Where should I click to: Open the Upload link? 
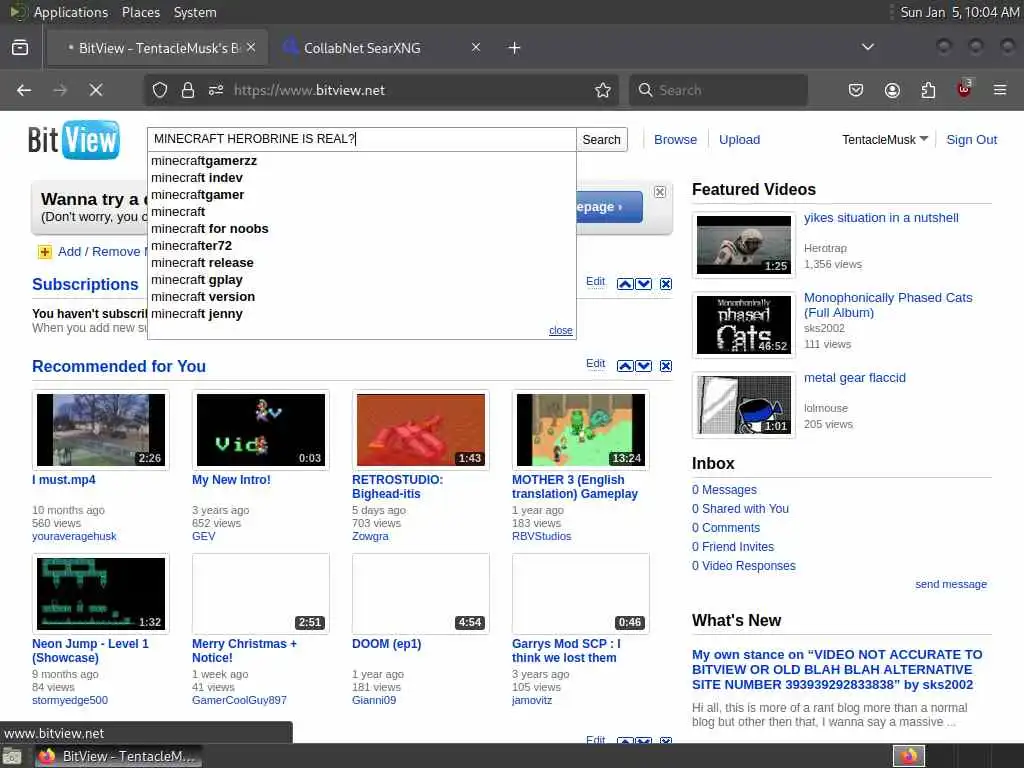[739, 140]
